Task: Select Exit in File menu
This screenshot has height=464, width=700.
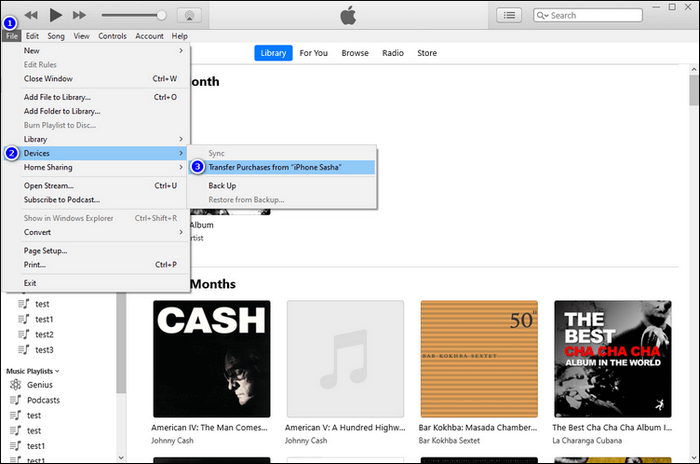Action: [97, 283]
